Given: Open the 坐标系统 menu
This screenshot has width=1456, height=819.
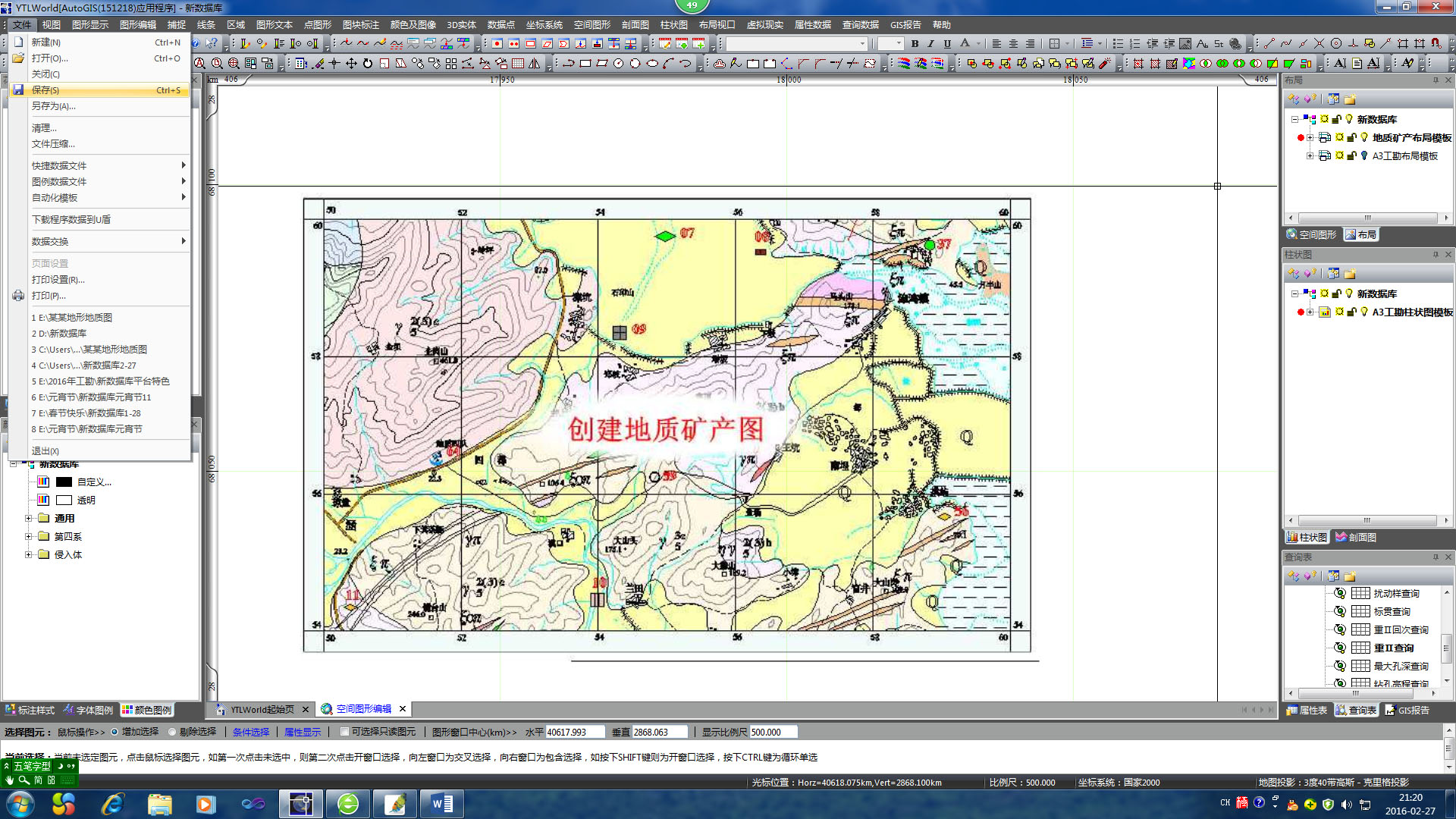Looking at the screenshot, I should 544,25.
